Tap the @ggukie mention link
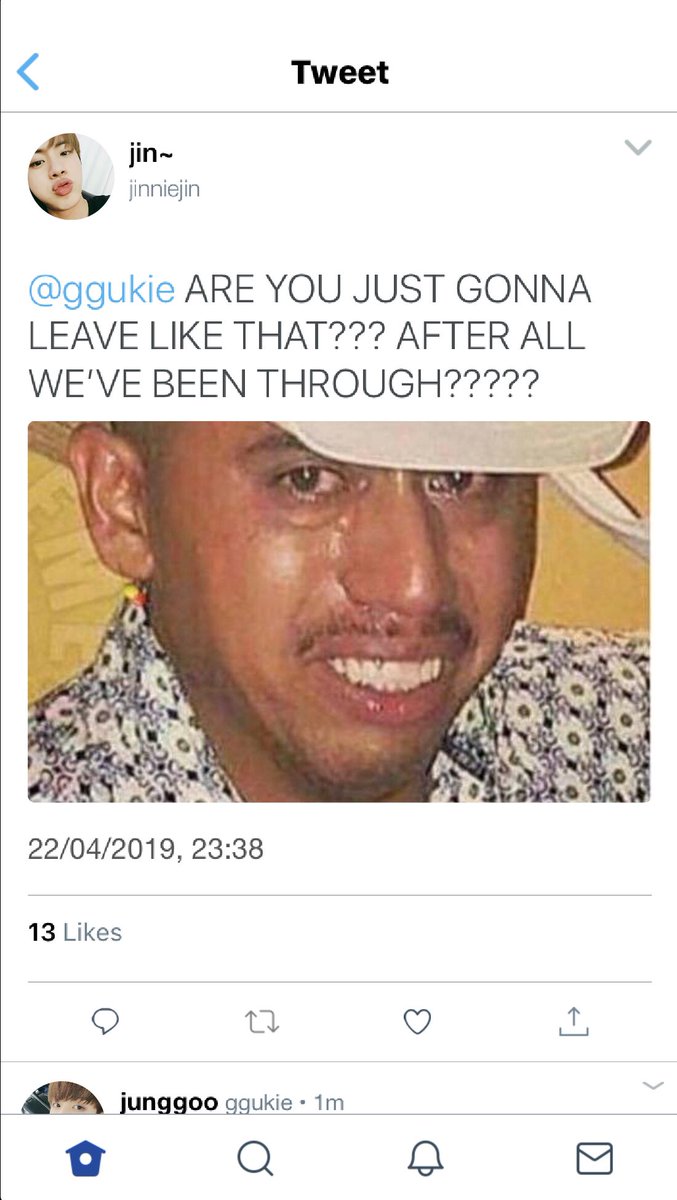This screenshot has height=1200, width=677. coord(102,289)
